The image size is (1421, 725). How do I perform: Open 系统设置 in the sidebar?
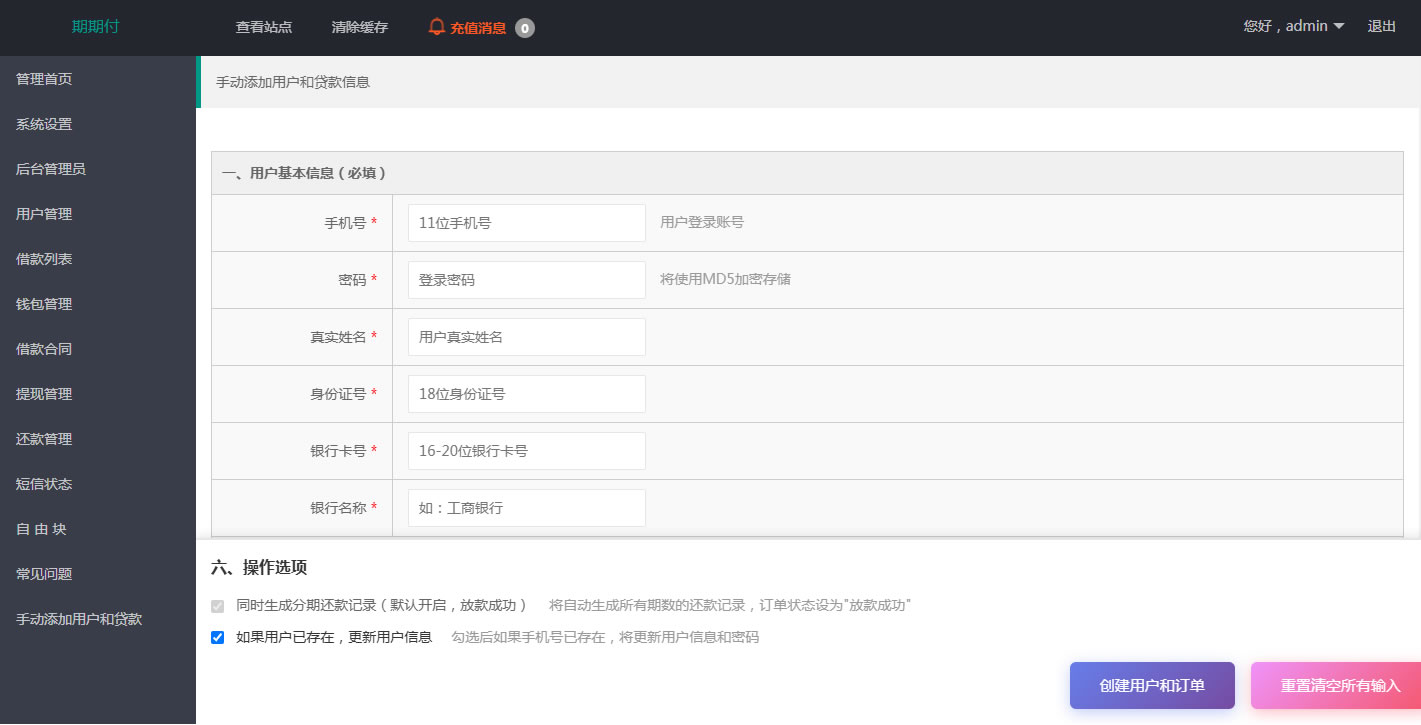tap(44, 125)
